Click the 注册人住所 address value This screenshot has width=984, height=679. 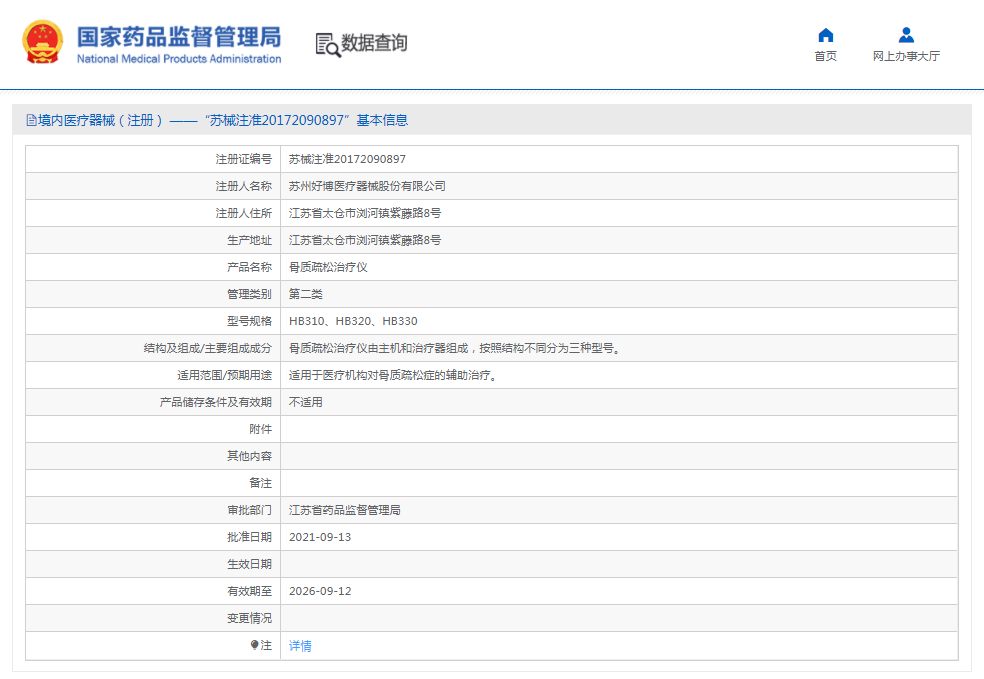click(365, 213)
